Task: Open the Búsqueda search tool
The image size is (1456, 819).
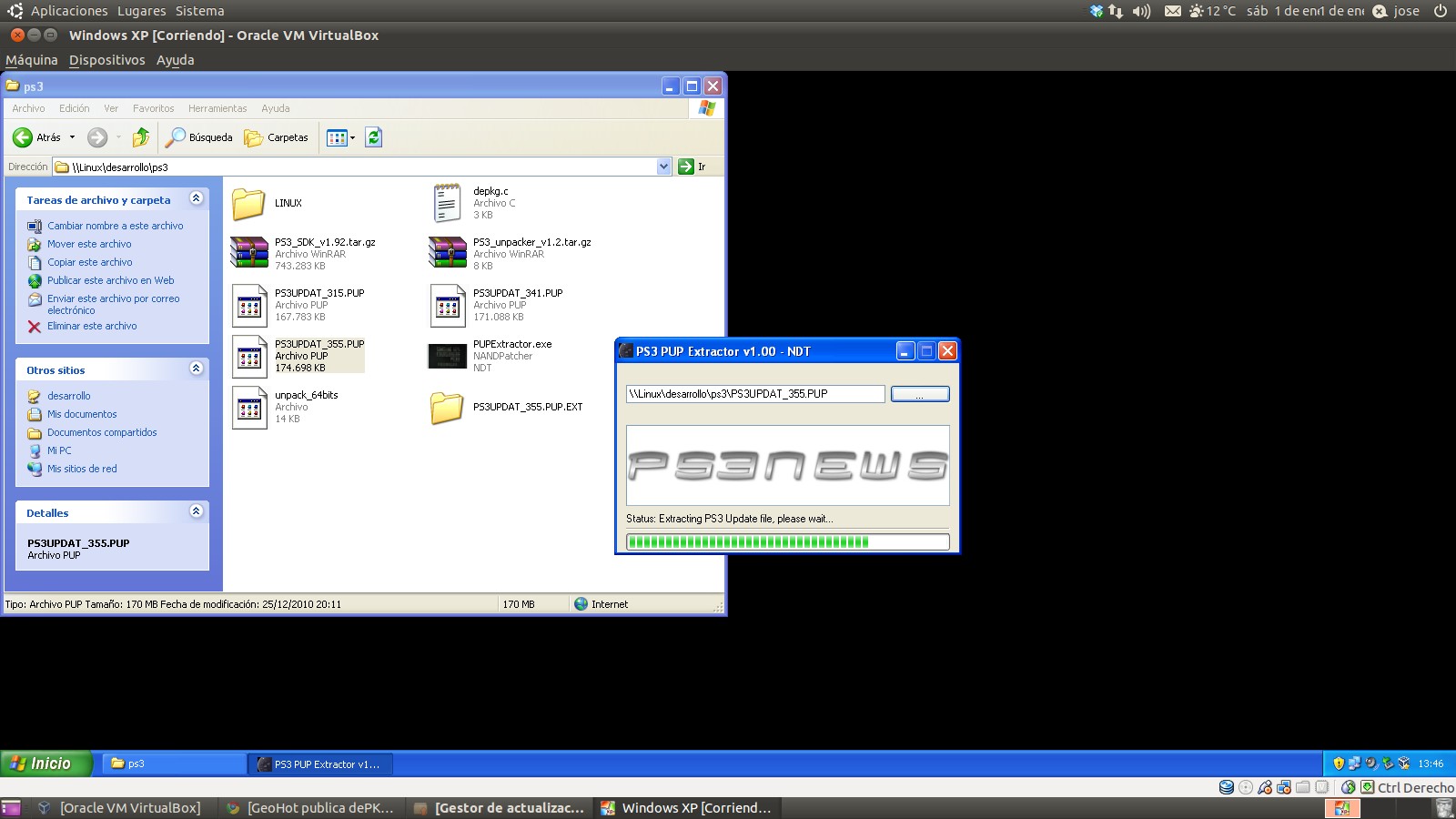Action: point(199,137)
